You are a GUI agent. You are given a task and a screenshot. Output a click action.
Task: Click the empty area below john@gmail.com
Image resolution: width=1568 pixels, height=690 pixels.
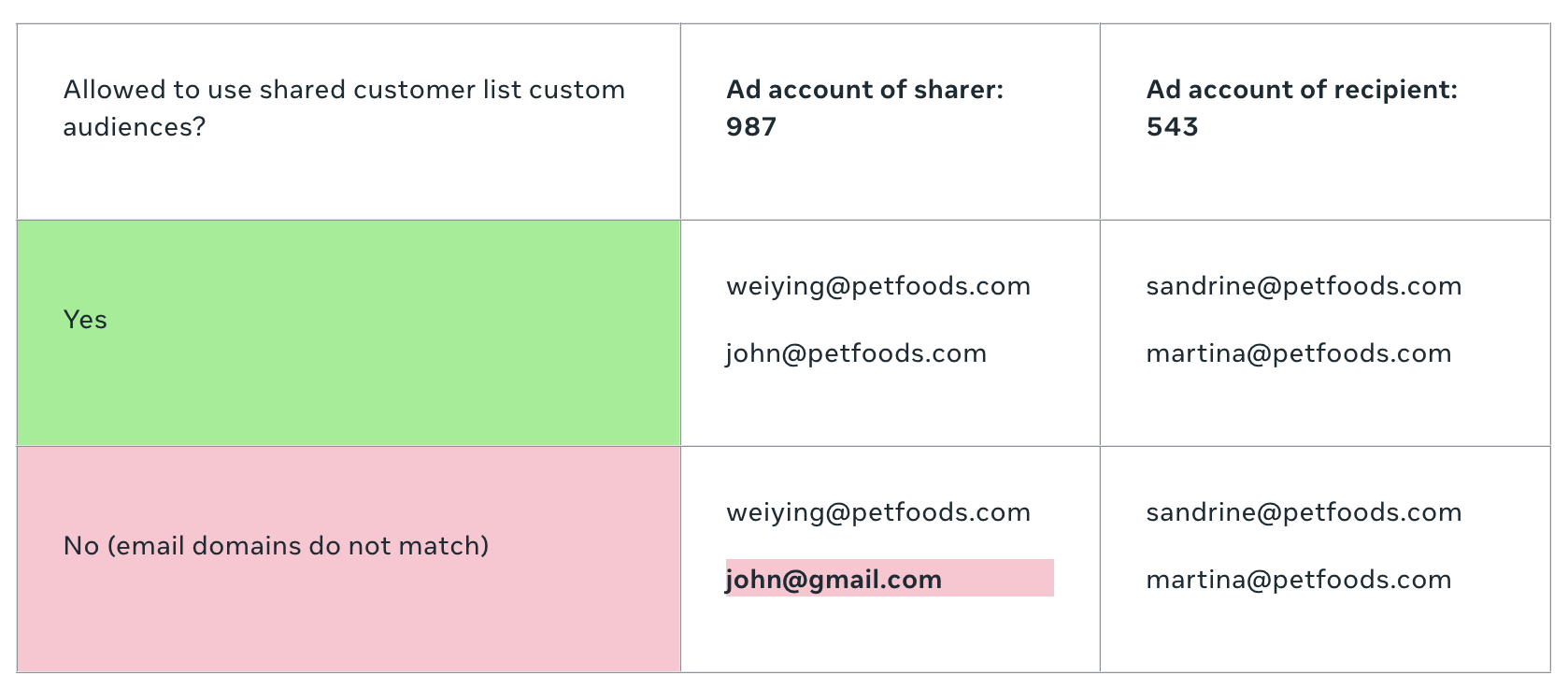click(x=890, y=634)
